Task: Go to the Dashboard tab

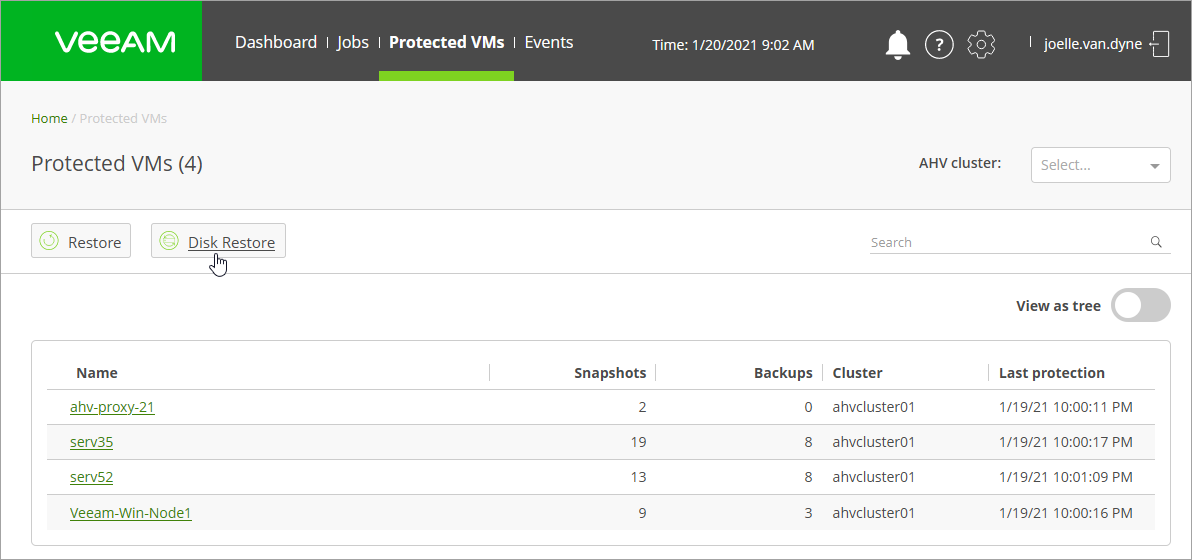Action: tap(276, 43)
